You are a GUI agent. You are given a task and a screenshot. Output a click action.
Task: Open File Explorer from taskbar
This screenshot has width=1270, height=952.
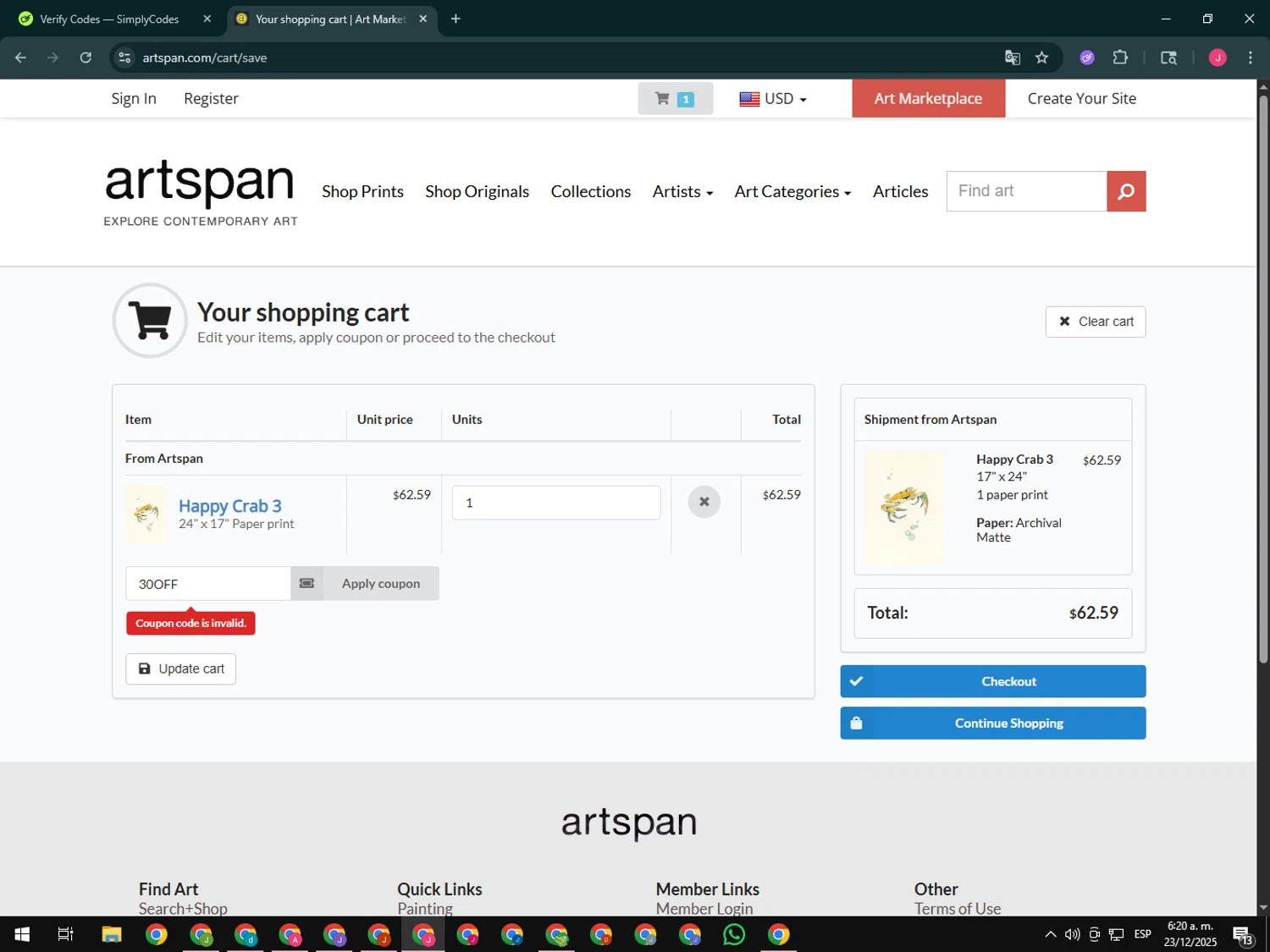click(112, 934)
